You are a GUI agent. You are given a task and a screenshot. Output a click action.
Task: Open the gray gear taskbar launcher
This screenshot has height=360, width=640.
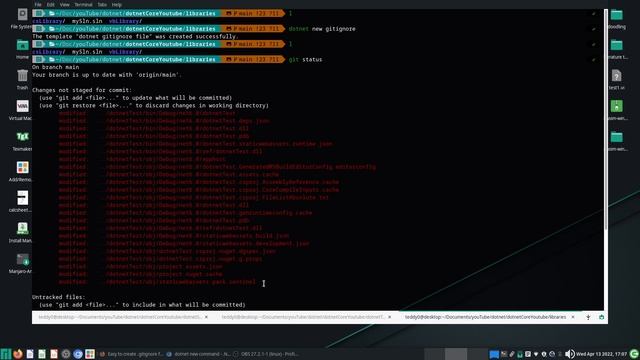coord(66,354)
